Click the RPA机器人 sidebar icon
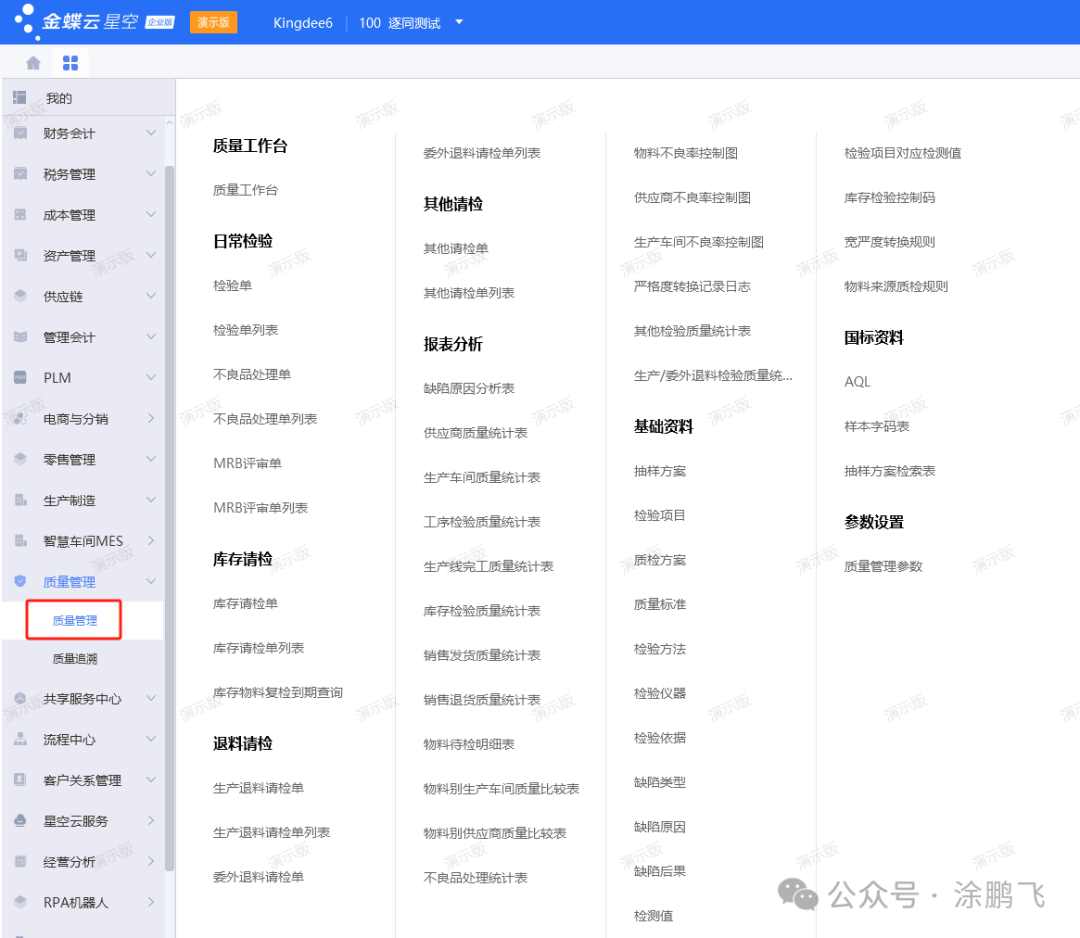 coord(20,902)
